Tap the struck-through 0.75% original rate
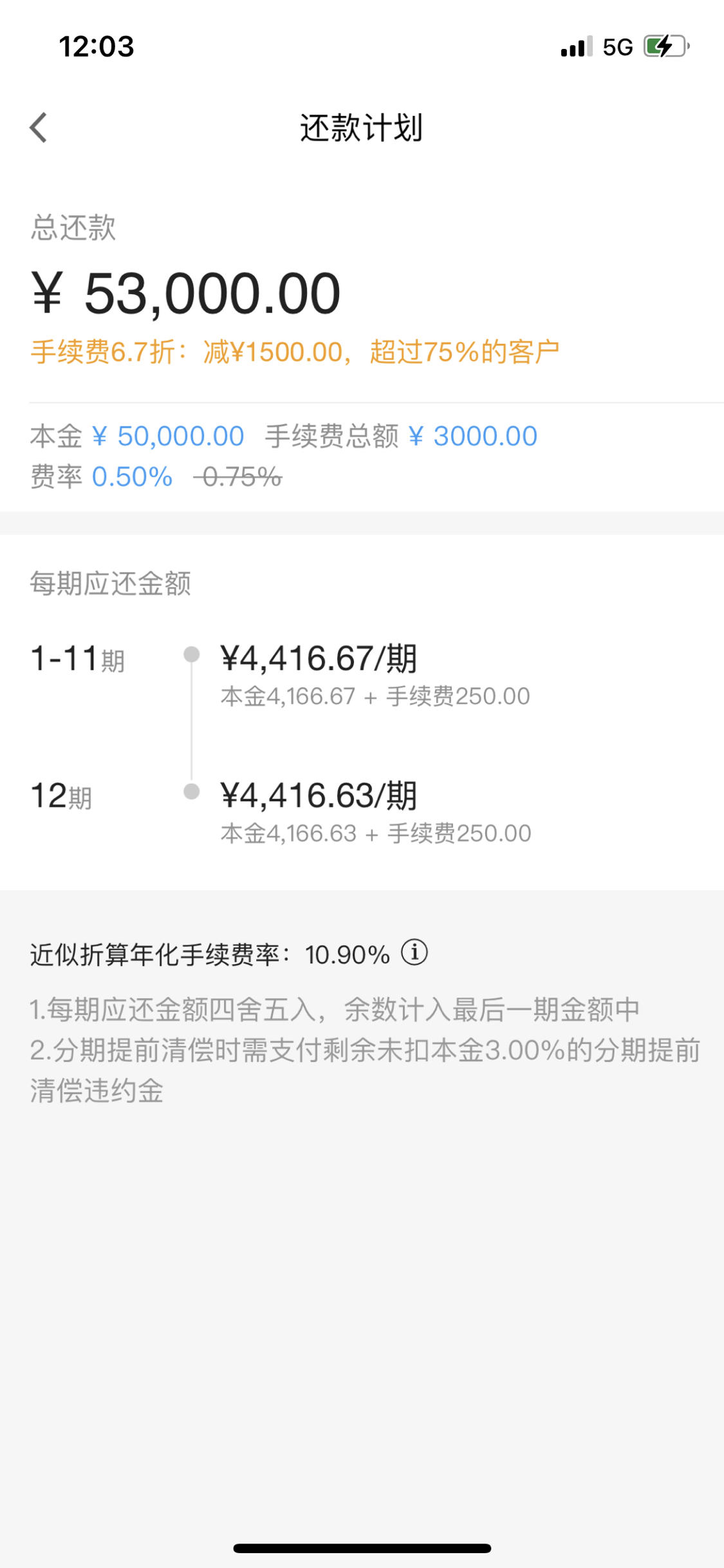This screenshot has width=724, height=1568. point(238,477)
